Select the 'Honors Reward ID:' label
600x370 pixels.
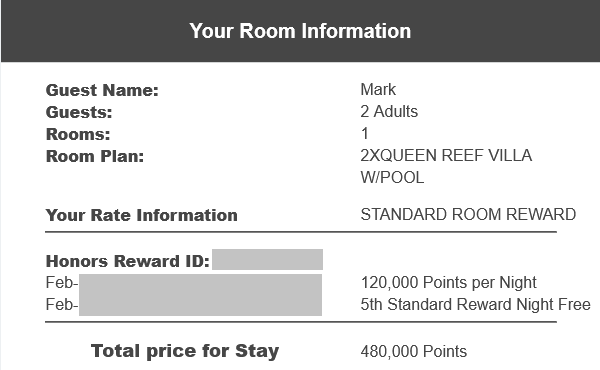(x=127, y=261)
